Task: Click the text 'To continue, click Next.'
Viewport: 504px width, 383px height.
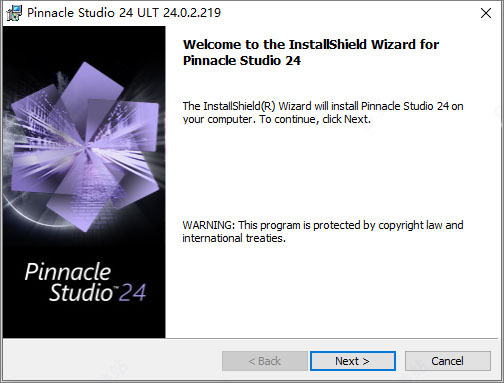Action: click(x=315, y=119)
